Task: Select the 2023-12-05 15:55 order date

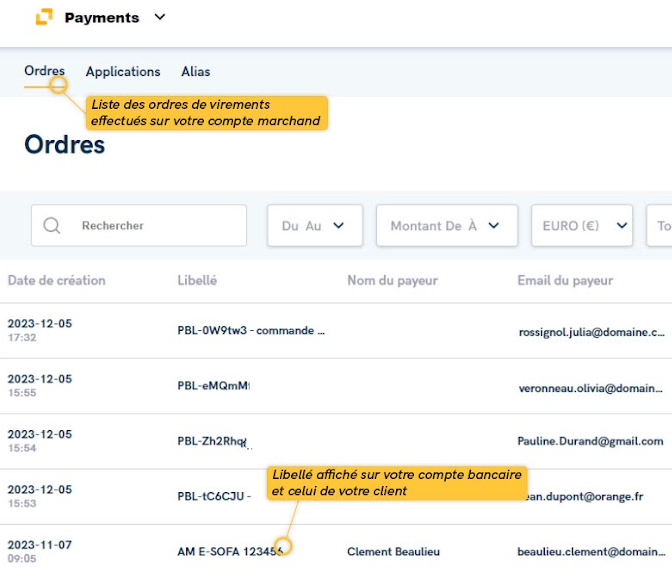Action: 40,385
